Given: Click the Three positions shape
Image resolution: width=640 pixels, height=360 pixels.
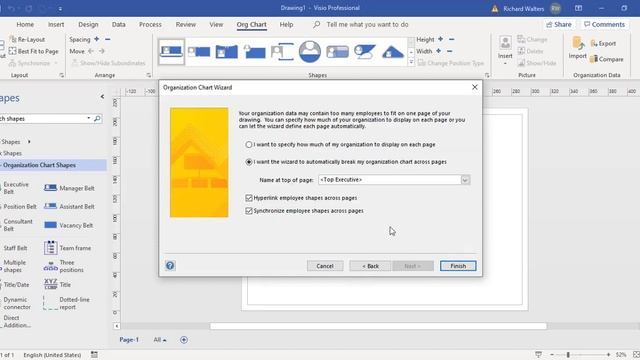Looking at the screenshot, I should coord(63,266).
